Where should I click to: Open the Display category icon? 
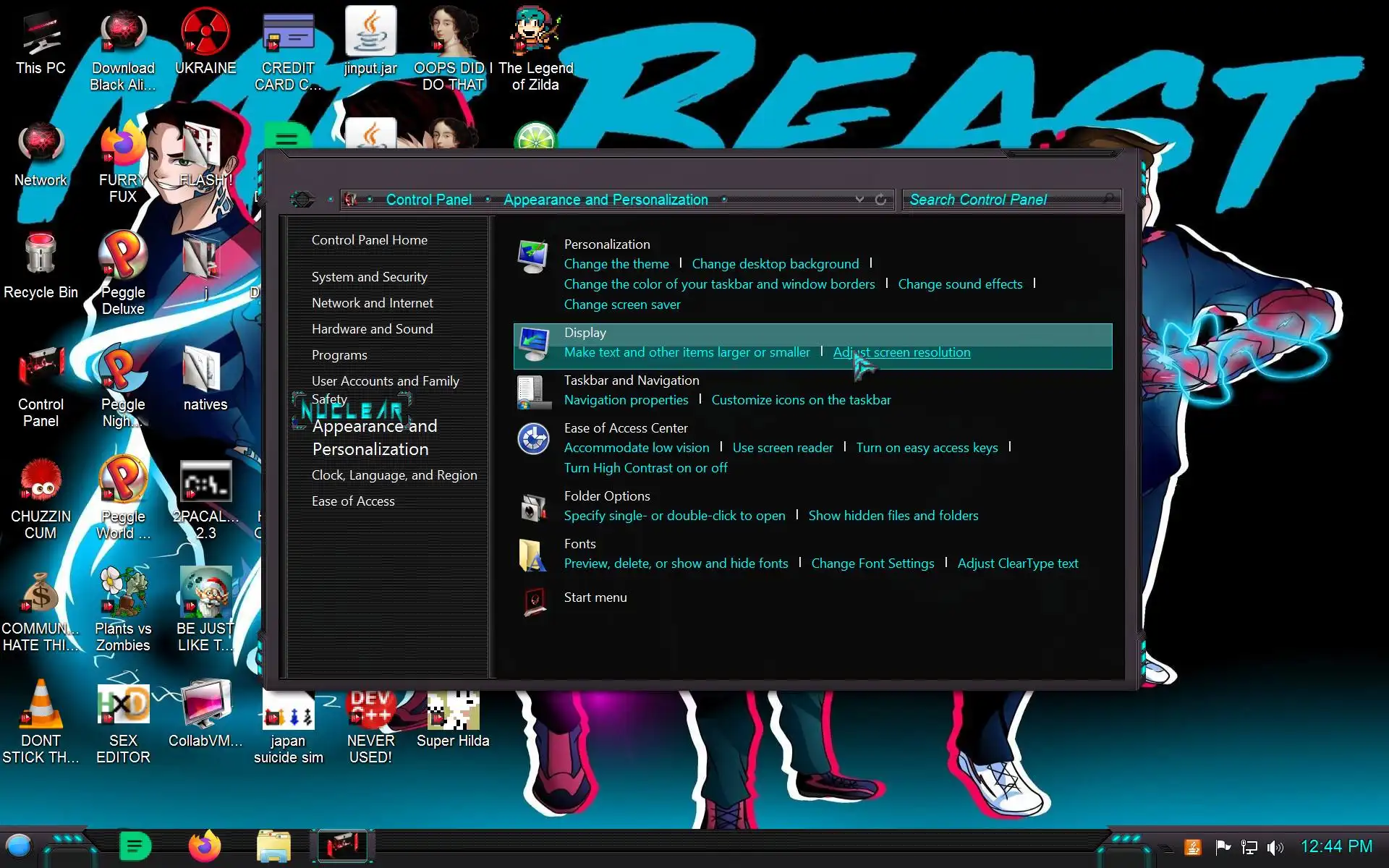534,344
